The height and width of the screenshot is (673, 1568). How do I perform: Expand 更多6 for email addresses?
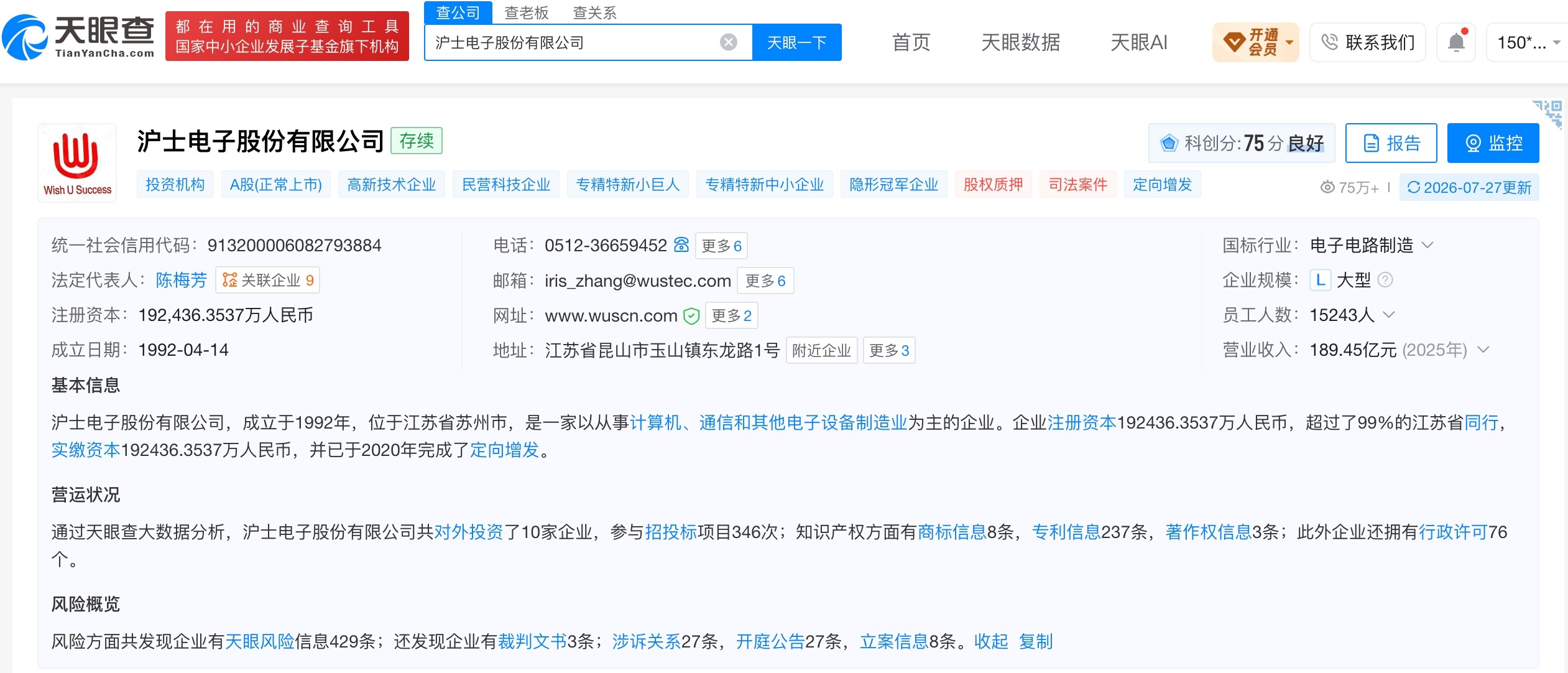(x=765, y=281)
